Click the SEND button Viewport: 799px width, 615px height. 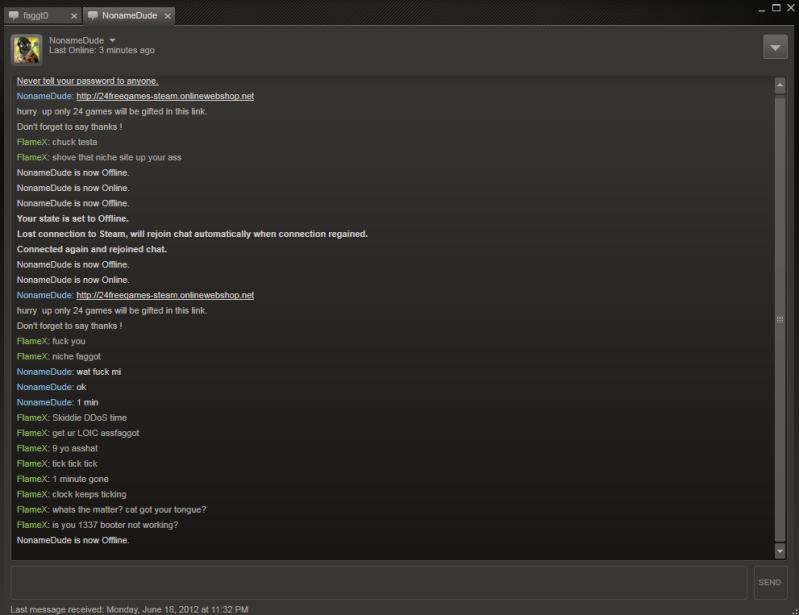pos(769,582)
